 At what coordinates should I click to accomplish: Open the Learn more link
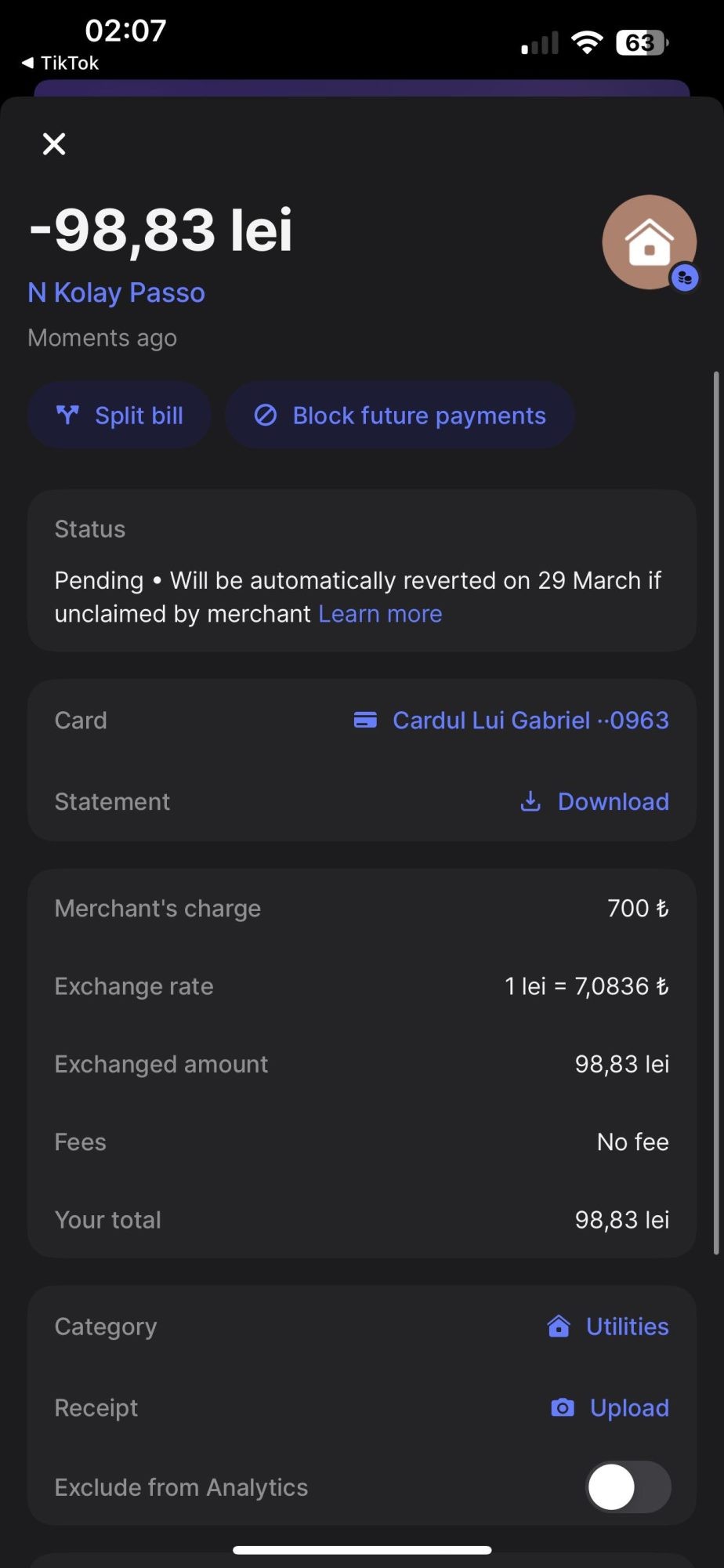coord(380,614)
